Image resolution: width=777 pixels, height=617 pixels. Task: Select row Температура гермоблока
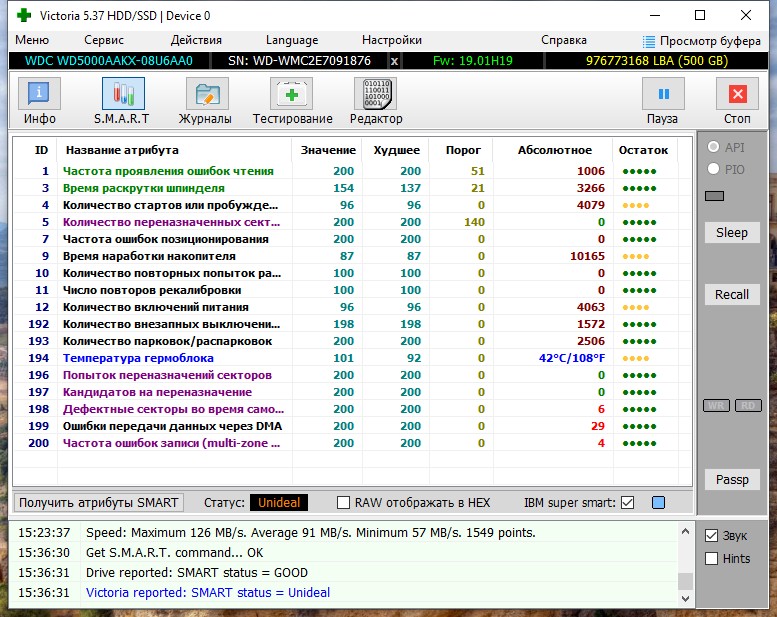click(353, 358)
